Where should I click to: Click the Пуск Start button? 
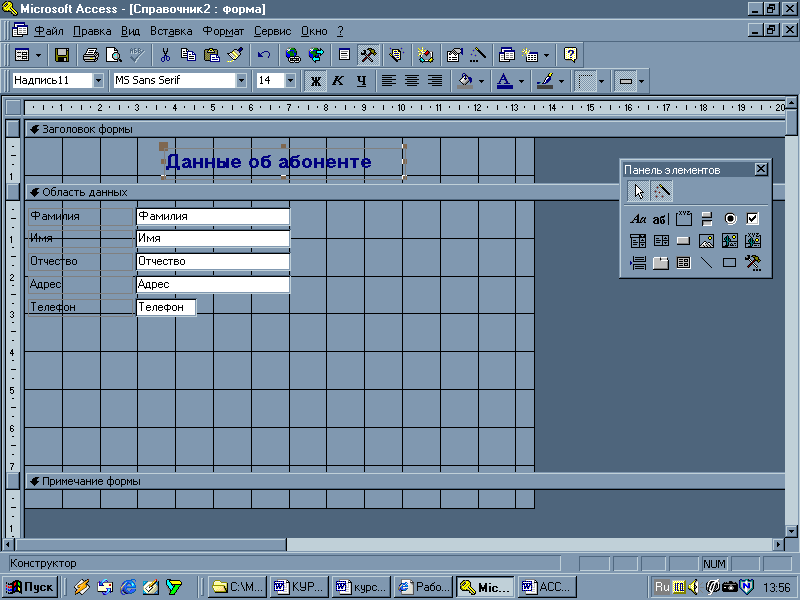31,587
